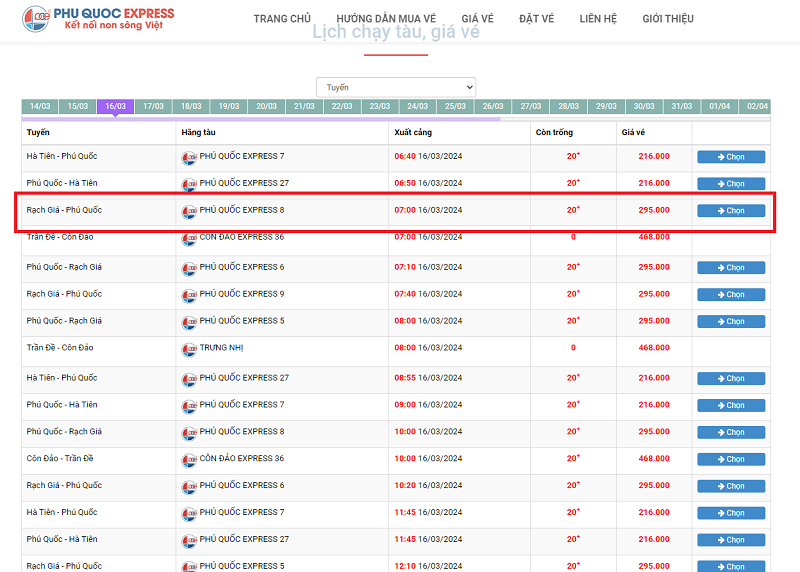Open the Trang Chủ menu item

point(282,19)
